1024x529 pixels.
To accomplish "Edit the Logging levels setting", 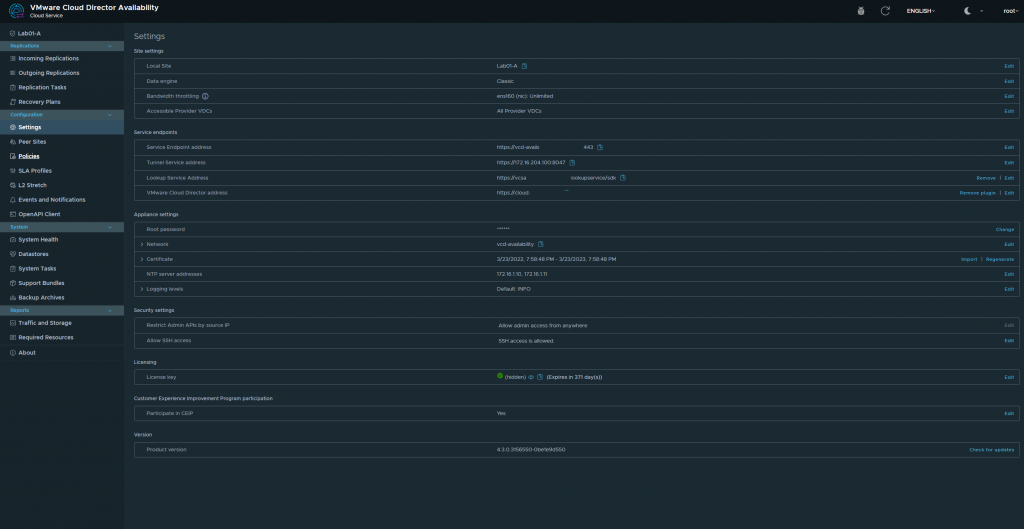I will point(1009,289).
